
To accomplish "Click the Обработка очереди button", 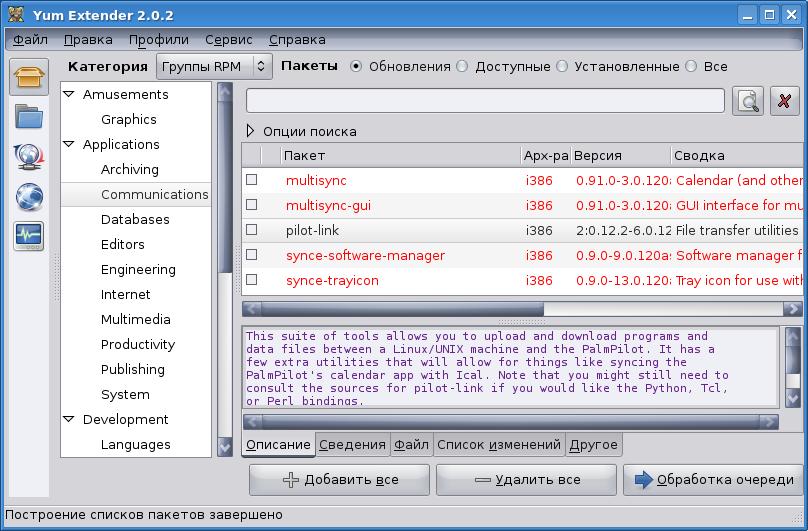I will 713,480.
